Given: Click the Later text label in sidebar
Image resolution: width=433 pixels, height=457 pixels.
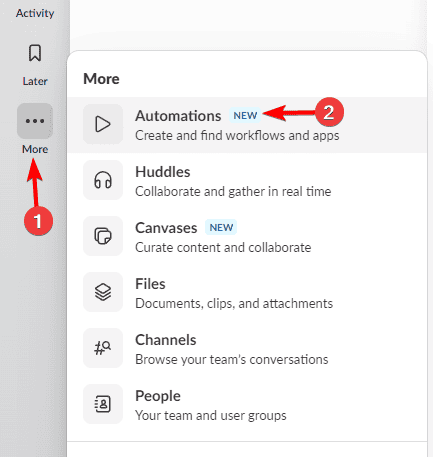Looking at the screenshot, I should pyautogui.click(x=35, y=81).
